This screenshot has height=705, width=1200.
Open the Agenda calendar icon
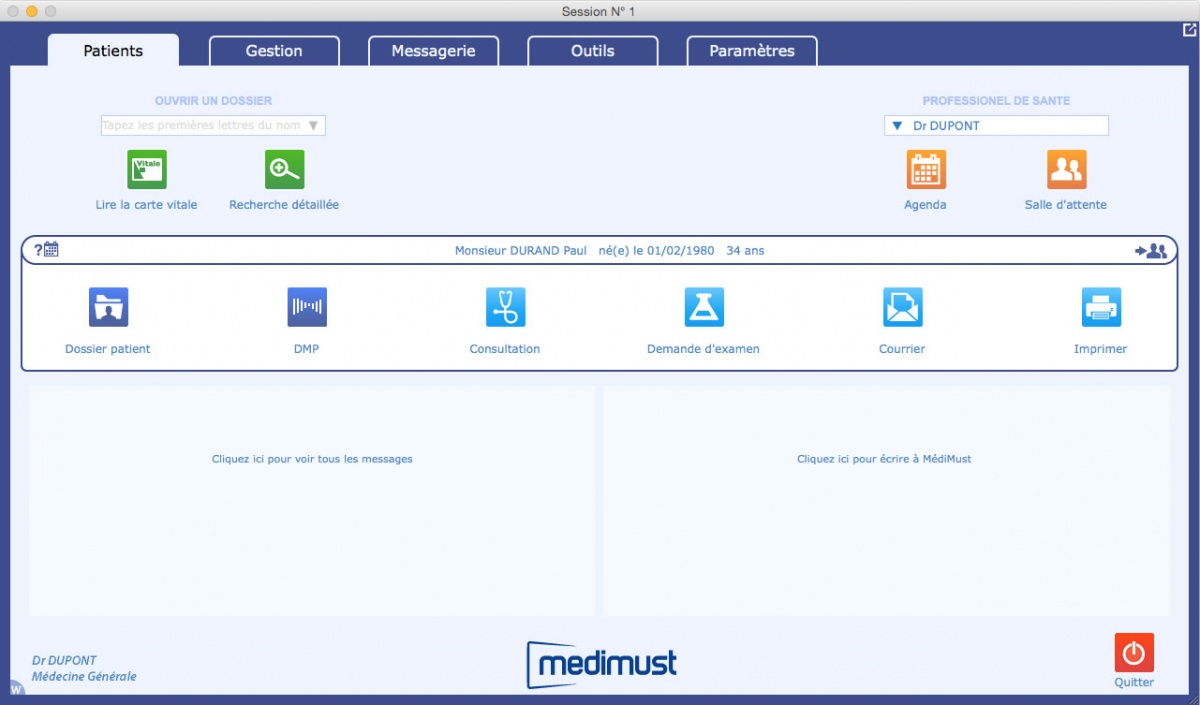click(x=926, y=170)
